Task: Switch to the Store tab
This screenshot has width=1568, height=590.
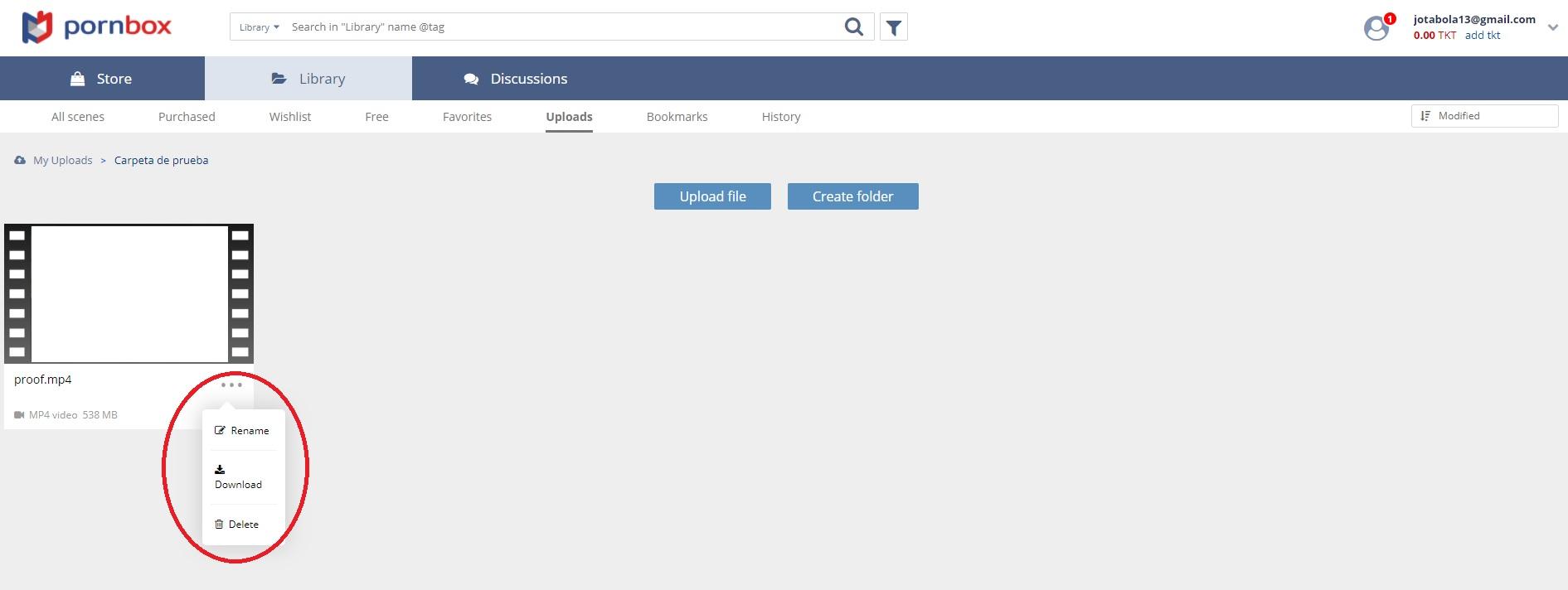Action: [102, 79]
